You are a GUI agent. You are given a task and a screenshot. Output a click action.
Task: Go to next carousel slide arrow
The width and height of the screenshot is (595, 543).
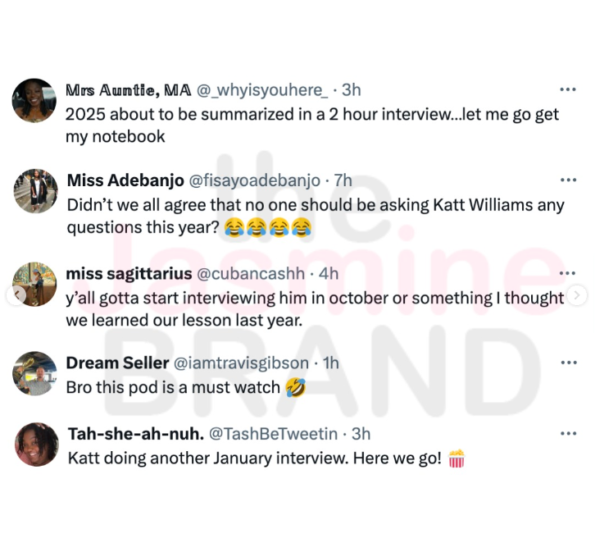(577, 295)
